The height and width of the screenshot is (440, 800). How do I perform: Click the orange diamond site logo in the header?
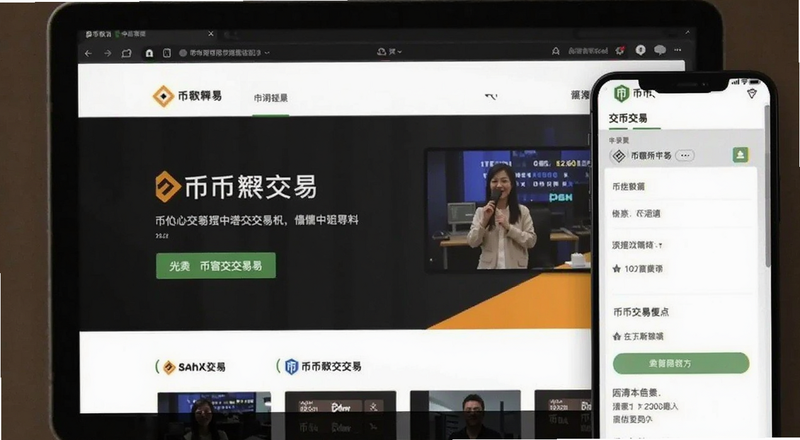pyautogui.click(x=163, y=96)
